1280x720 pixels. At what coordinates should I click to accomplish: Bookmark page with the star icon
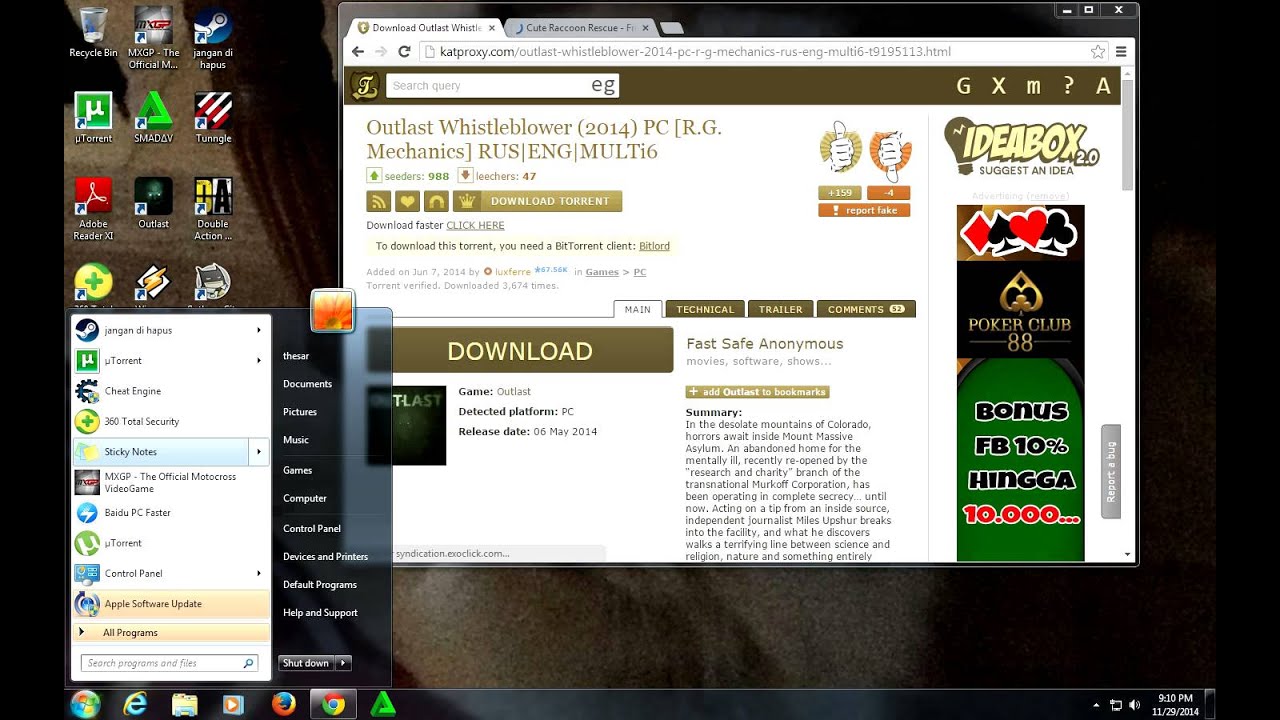pos(1098,52)
